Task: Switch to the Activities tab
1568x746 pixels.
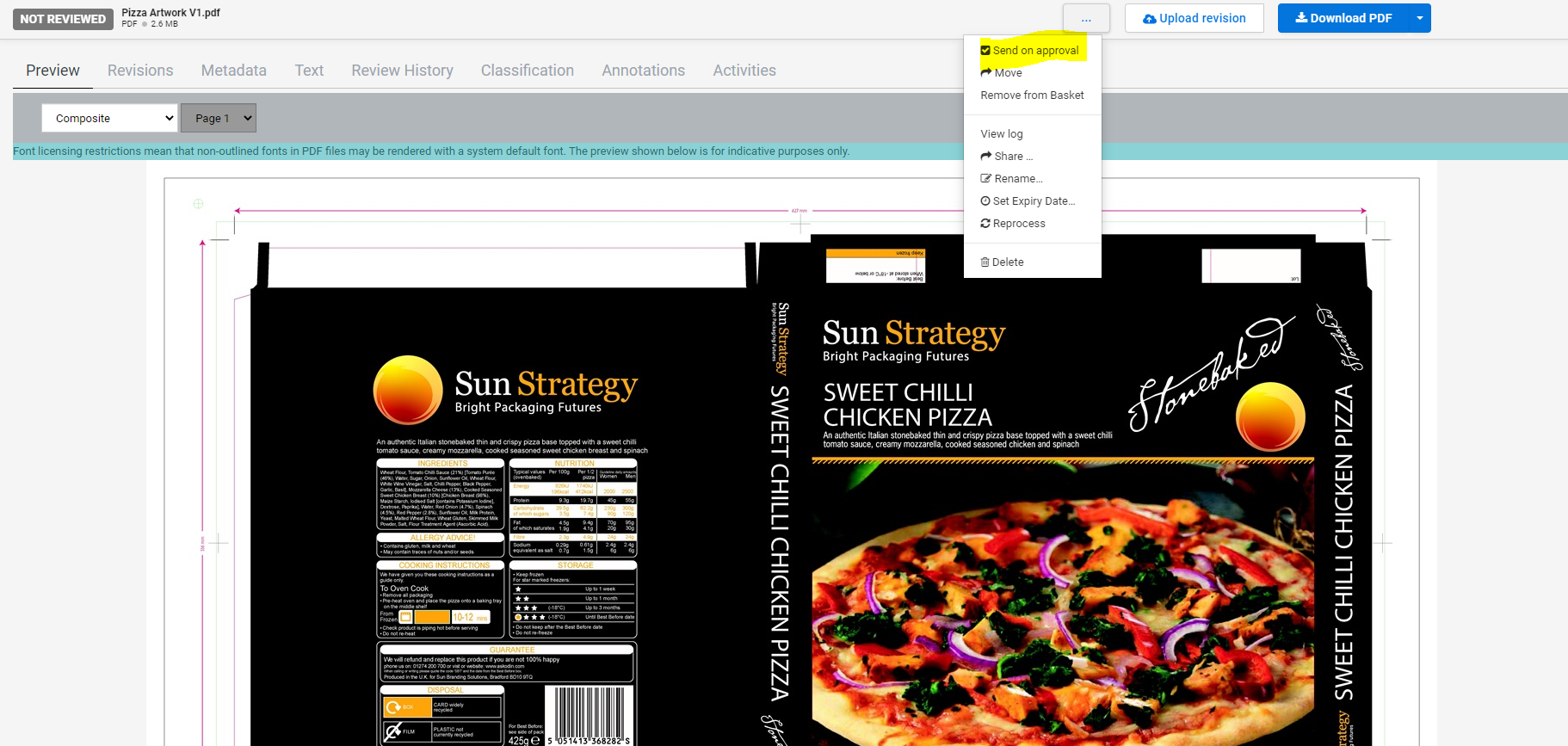Action: pos(744,71)
